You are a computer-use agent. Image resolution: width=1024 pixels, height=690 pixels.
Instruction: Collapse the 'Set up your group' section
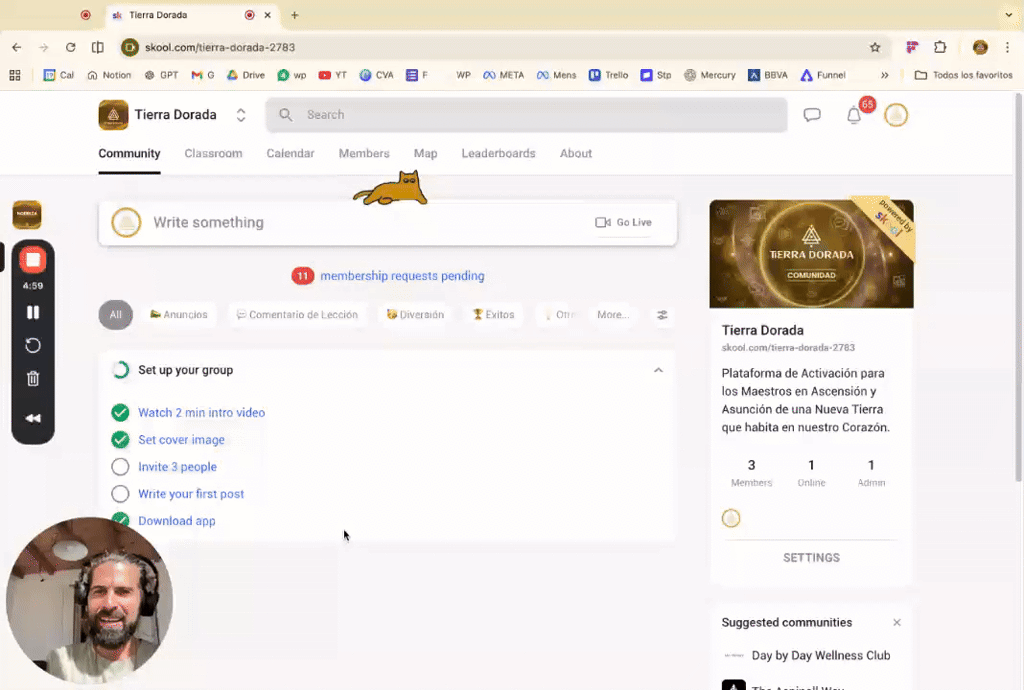tap(658, 370)
